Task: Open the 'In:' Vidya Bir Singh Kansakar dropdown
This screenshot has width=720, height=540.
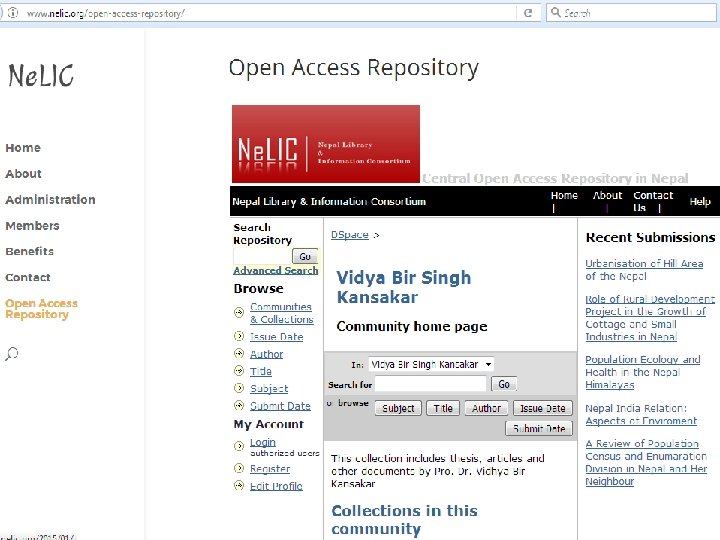Action: point(431,364)
